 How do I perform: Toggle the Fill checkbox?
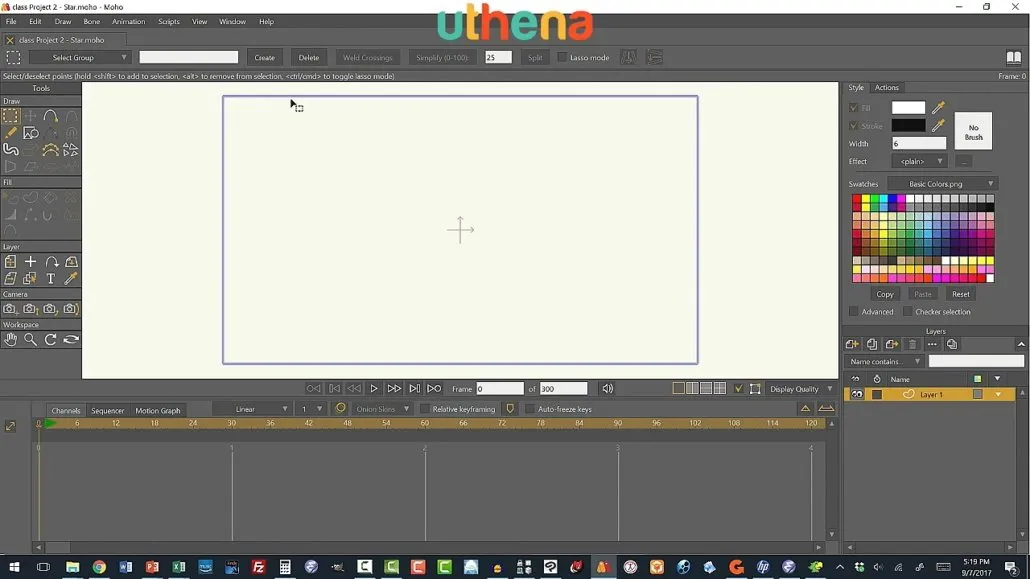(853, 108)
